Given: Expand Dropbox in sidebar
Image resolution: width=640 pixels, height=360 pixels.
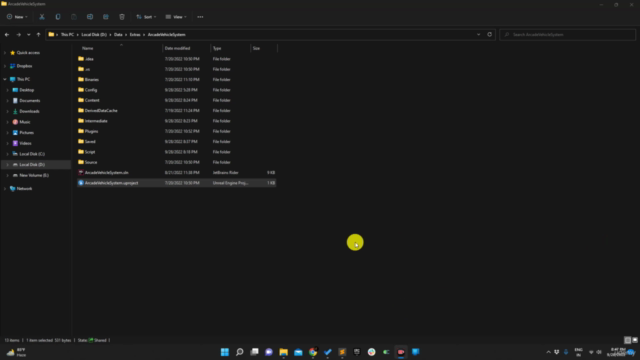Looking at the screenshot, I should (x=5, y=66).
